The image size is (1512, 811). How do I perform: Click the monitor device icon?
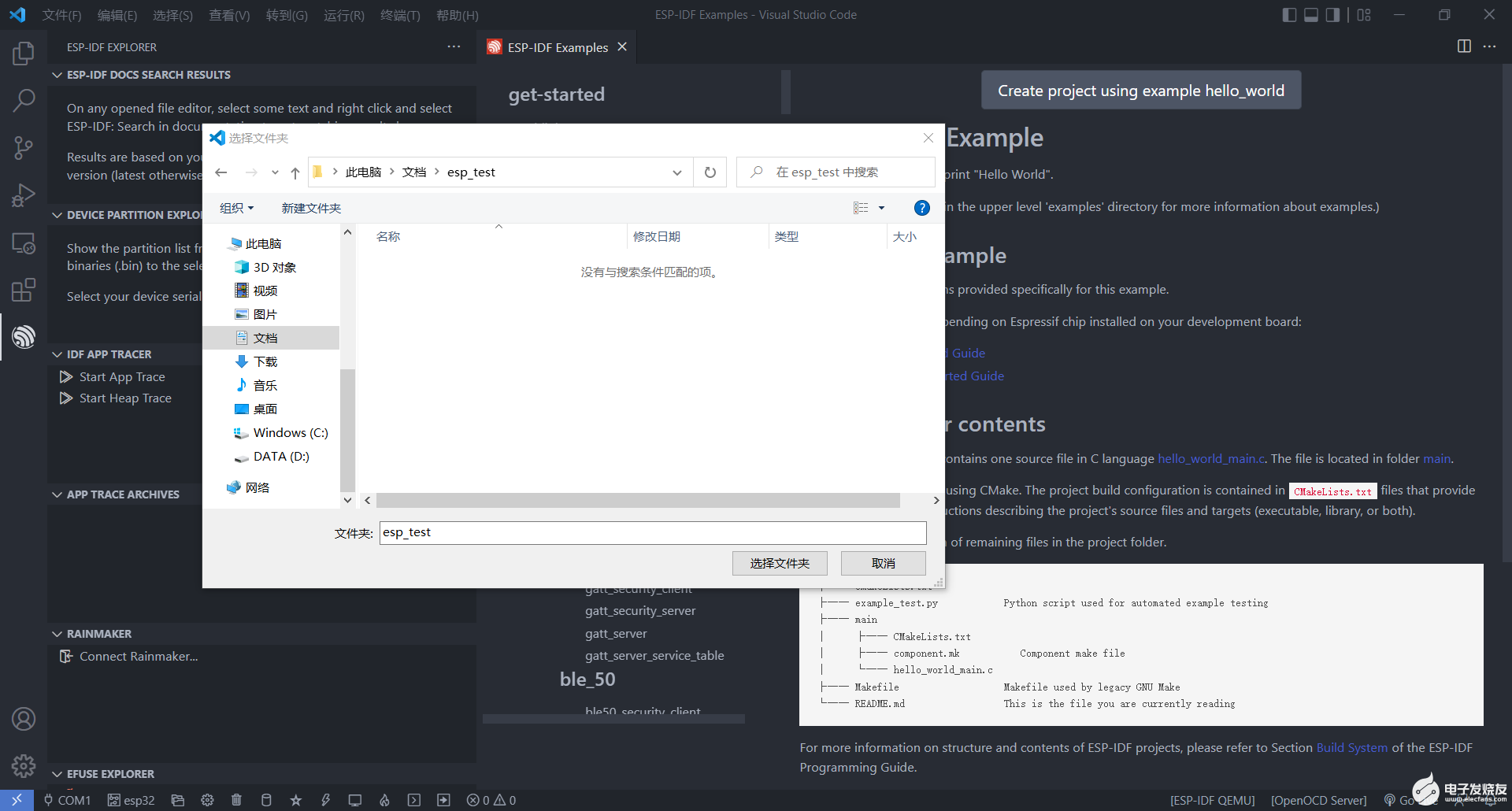355,800
